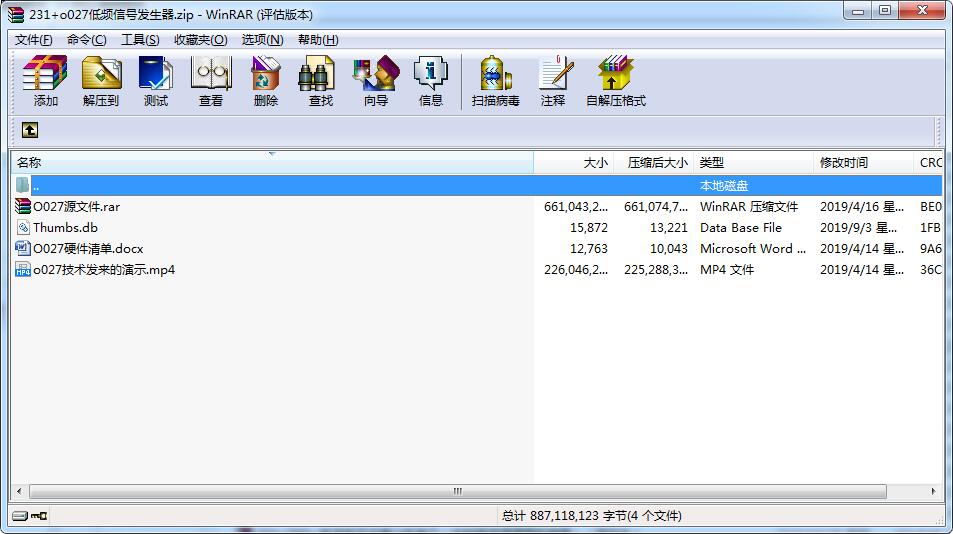This screenshot has width=953, height=534.
Task: Click the 661,043,2... size cell
Action: point(576,207)
